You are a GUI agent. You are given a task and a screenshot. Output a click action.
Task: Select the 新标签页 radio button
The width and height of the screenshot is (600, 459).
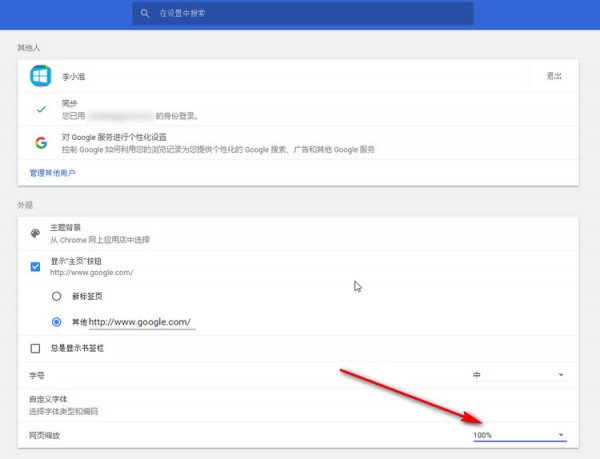tap(57, 297)
